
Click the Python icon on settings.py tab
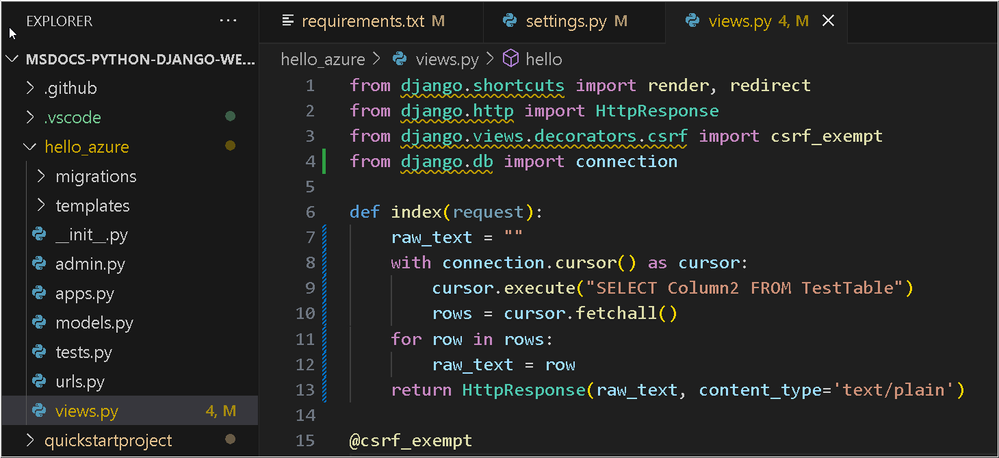point(510,20)
